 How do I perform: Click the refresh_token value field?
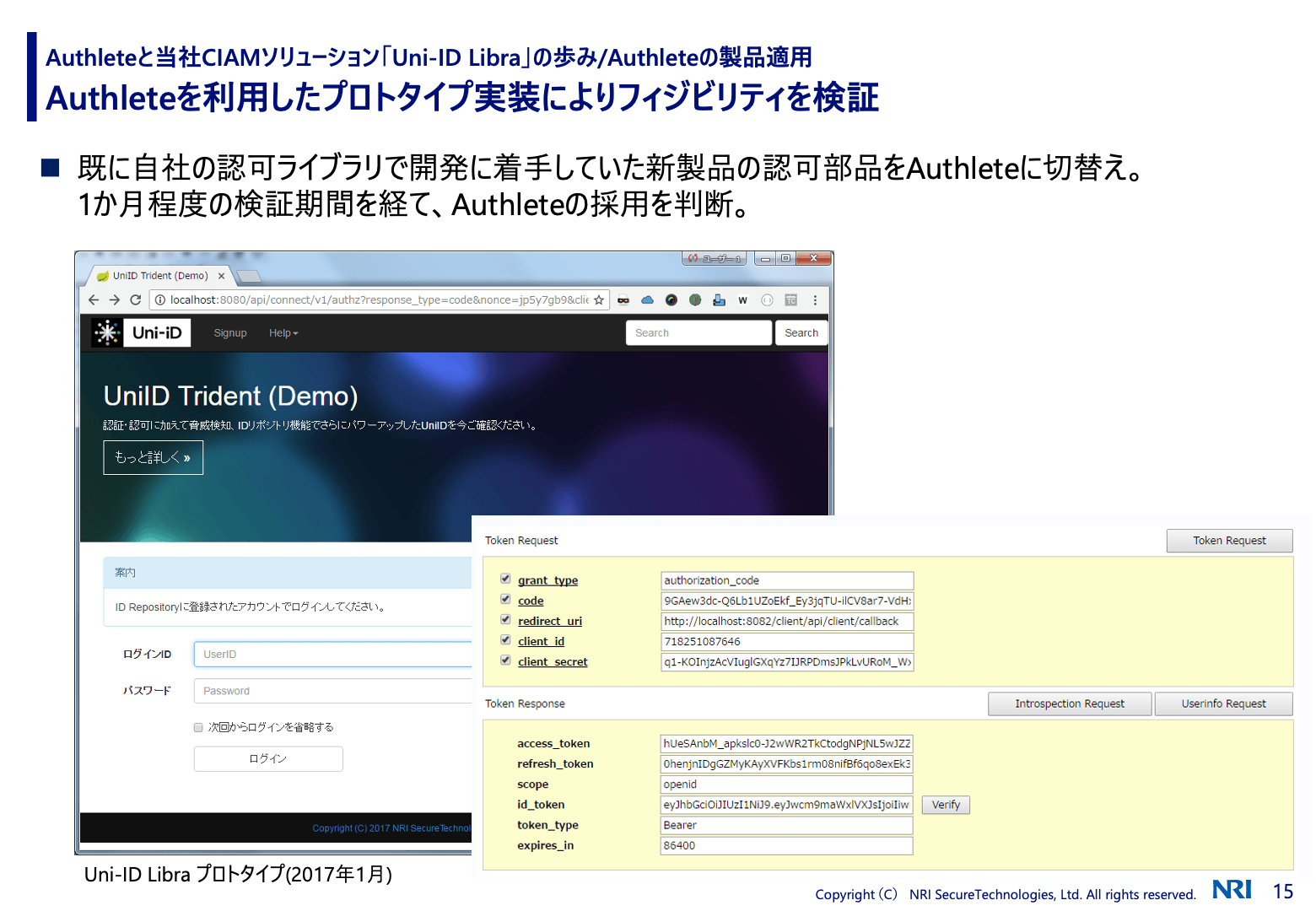(787, 764)
